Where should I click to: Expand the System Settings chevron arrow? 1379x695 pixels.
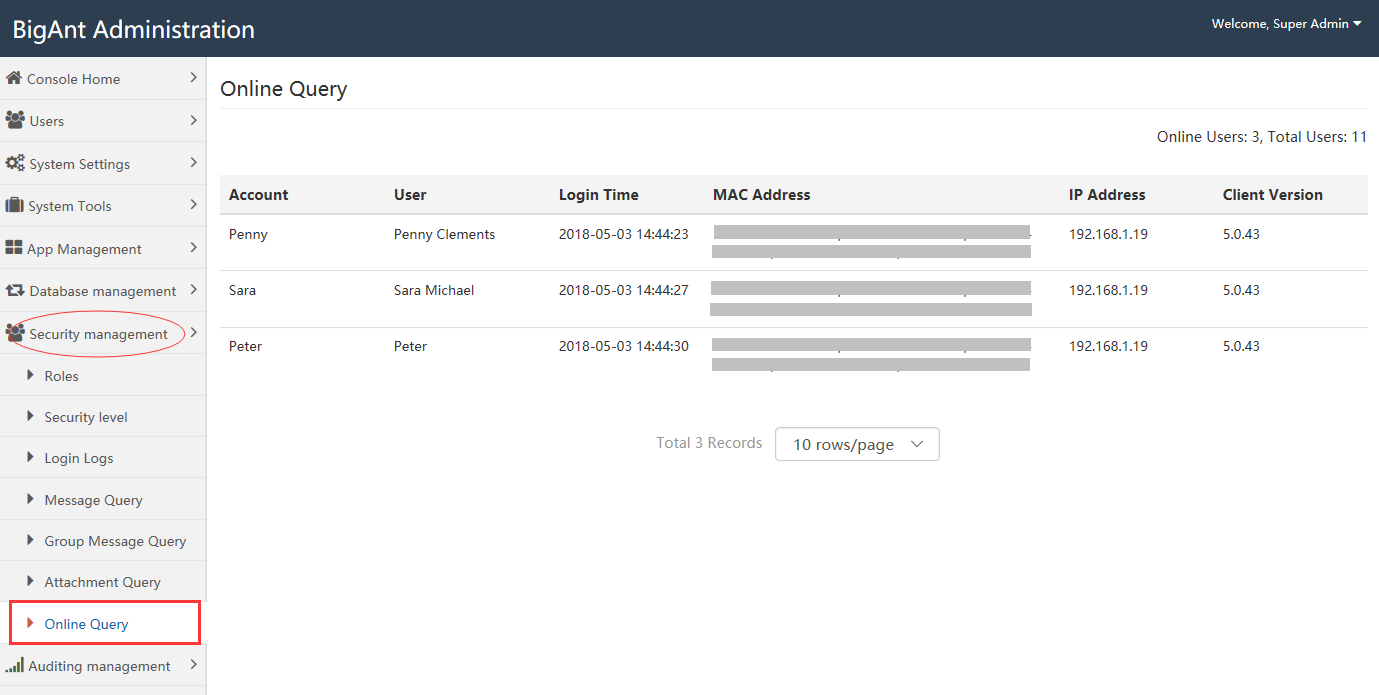(193, 162)
